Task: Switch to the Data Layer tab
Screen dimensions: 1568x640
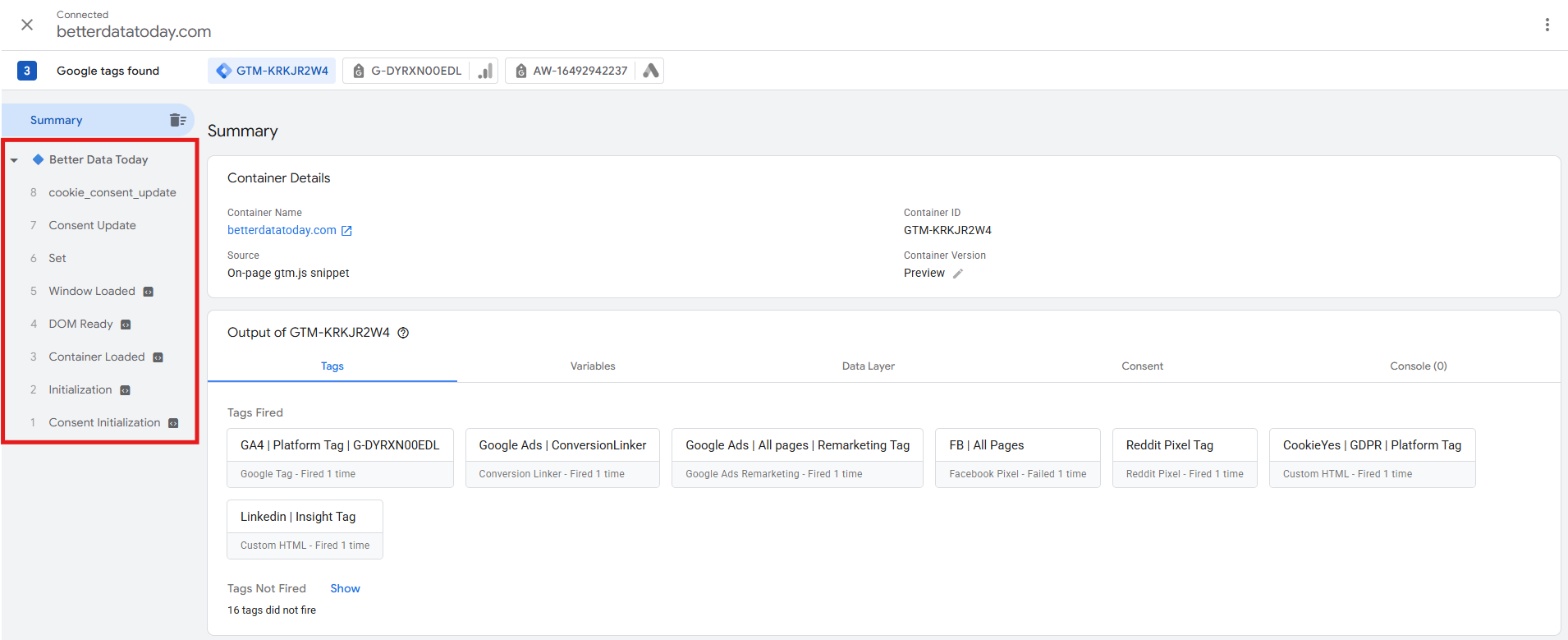Action: point(869,366)
